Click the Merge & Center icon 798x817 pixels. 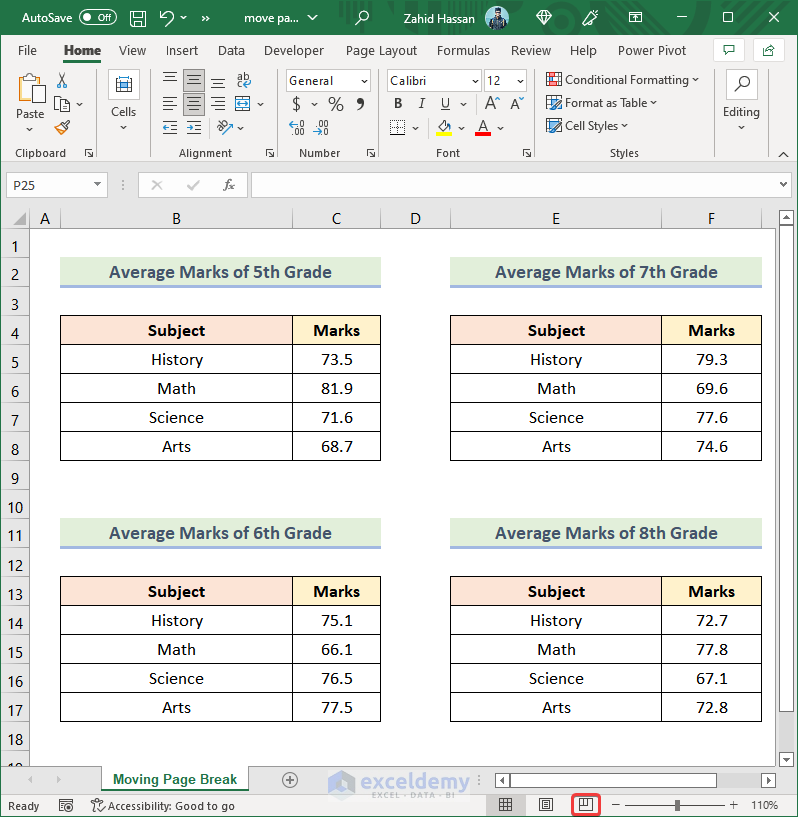243,104
